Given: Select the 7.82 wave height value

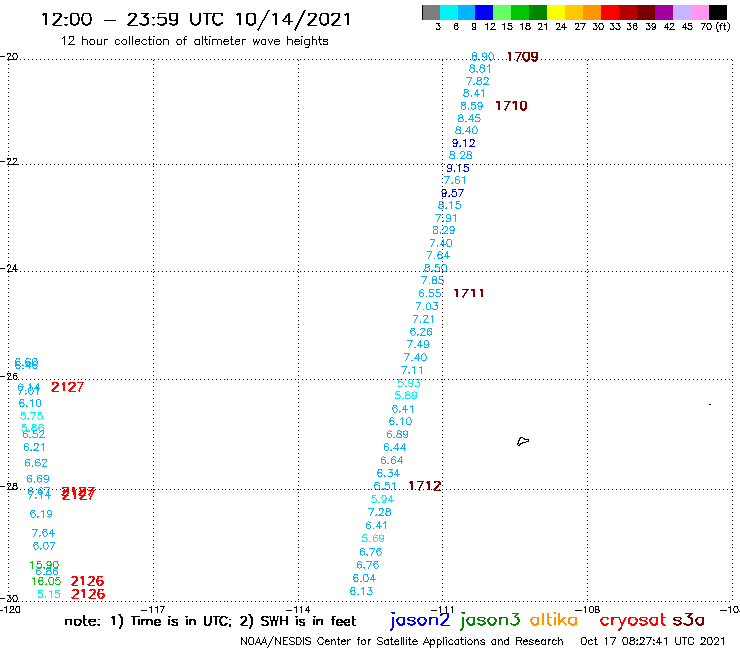Looking at the screenshot, I should click(x=477, y=81).
